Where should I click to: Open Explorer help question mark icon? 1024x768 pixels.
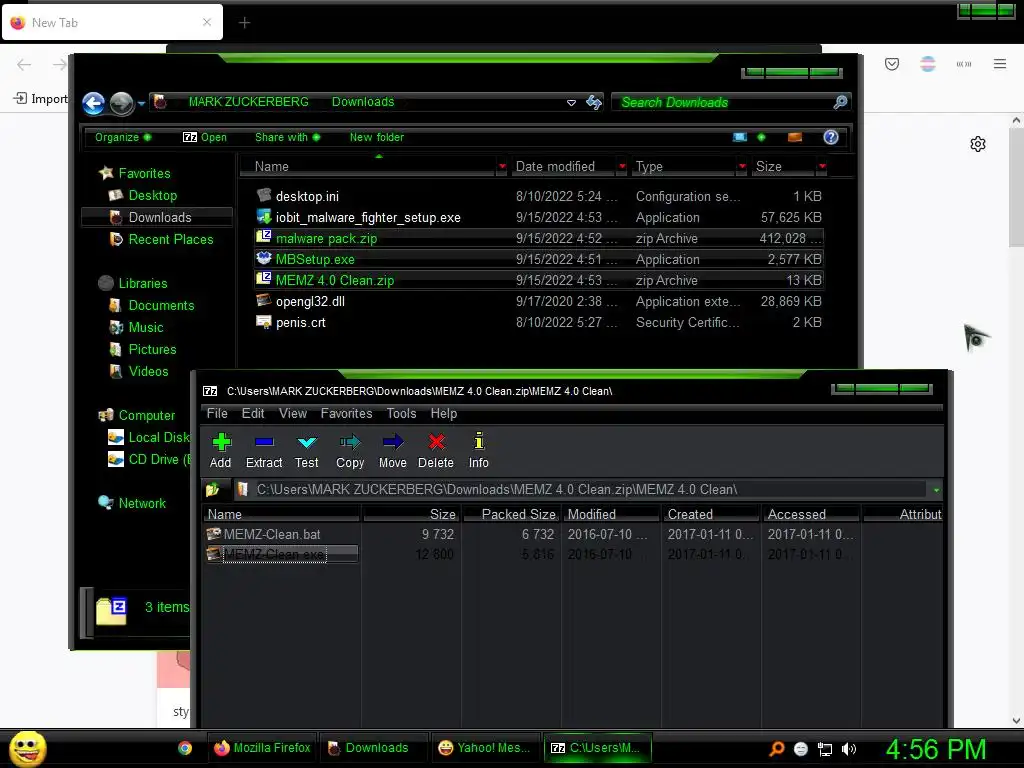(831, 137)
